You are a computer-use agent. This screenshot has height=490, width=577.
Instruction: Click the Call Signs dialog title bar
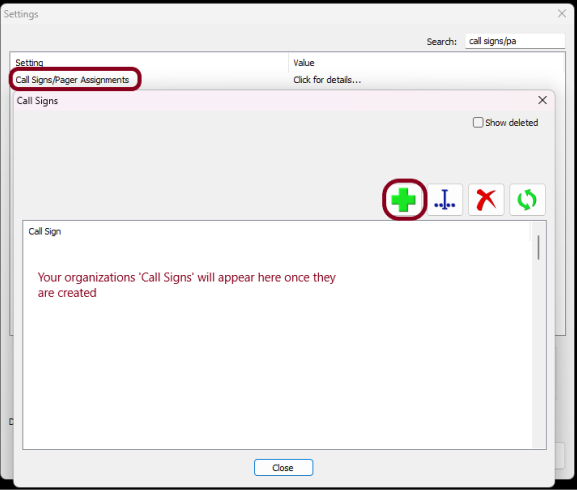(276, 100)
